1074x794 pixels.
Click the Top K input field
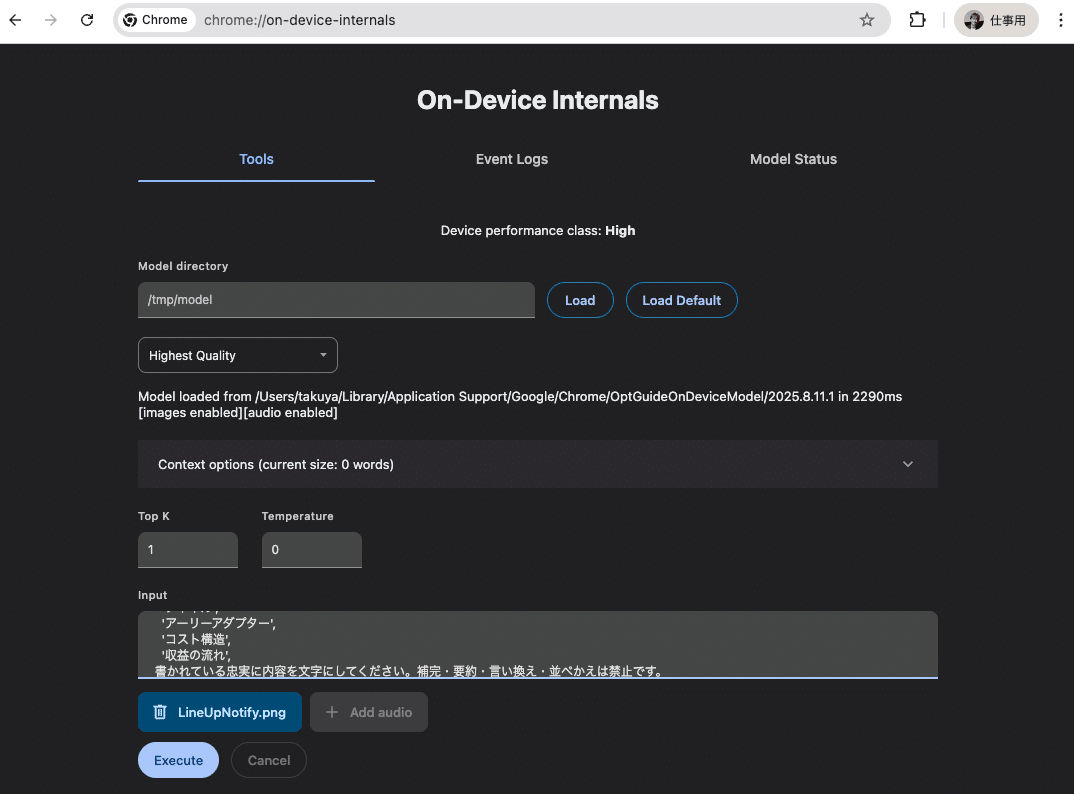(188, 549)
